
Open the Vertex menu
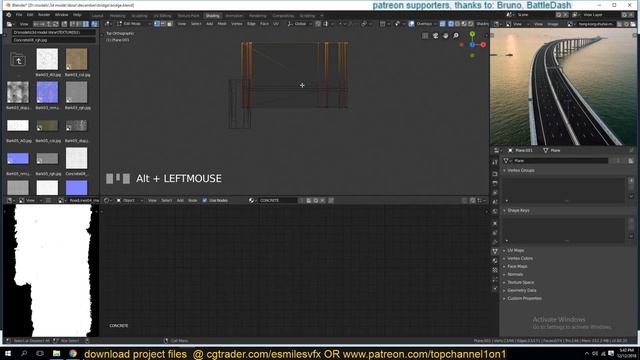click(x=237, y=24)
